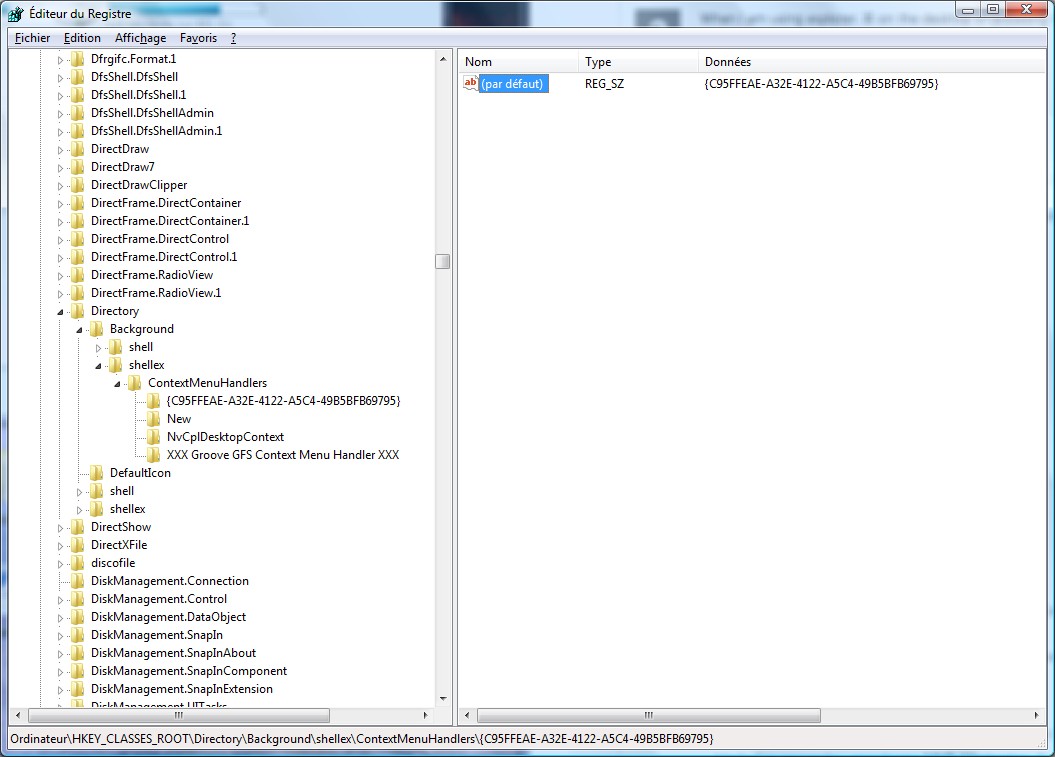Click the folder icon of New key
1055x757 pixels.
coord(153,419)
